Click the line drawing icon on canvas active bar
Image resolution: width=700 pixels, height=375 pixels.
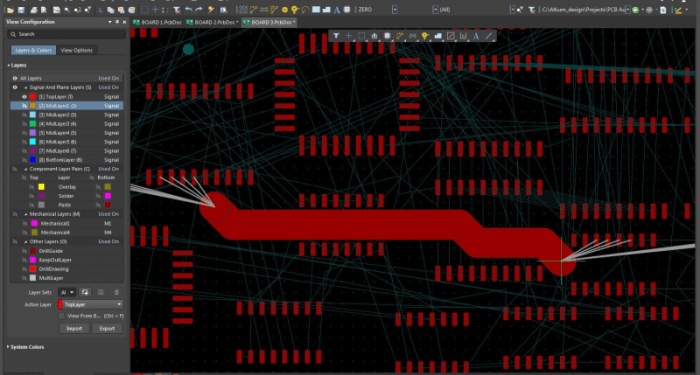489,36
